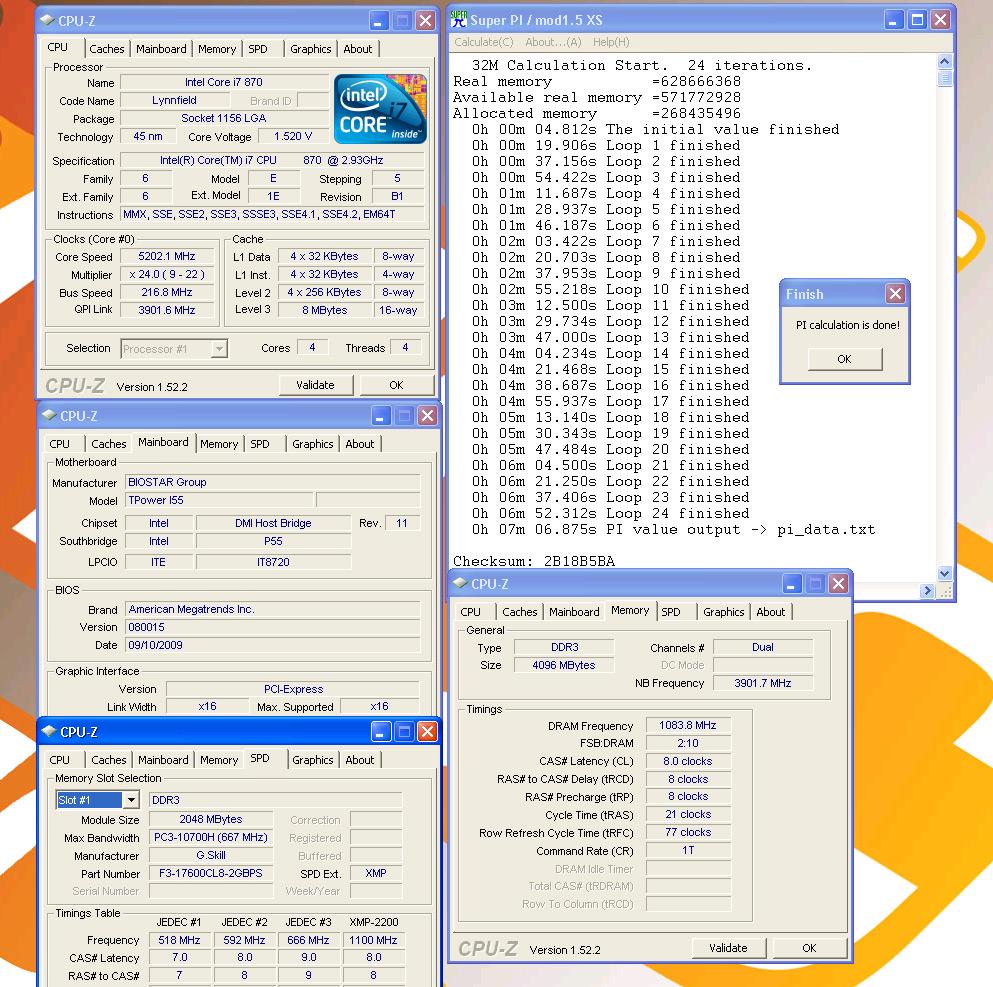Click Validate in top CPU-Z window
The width and height of the screenshot is (993, 987).
(315, 385)
